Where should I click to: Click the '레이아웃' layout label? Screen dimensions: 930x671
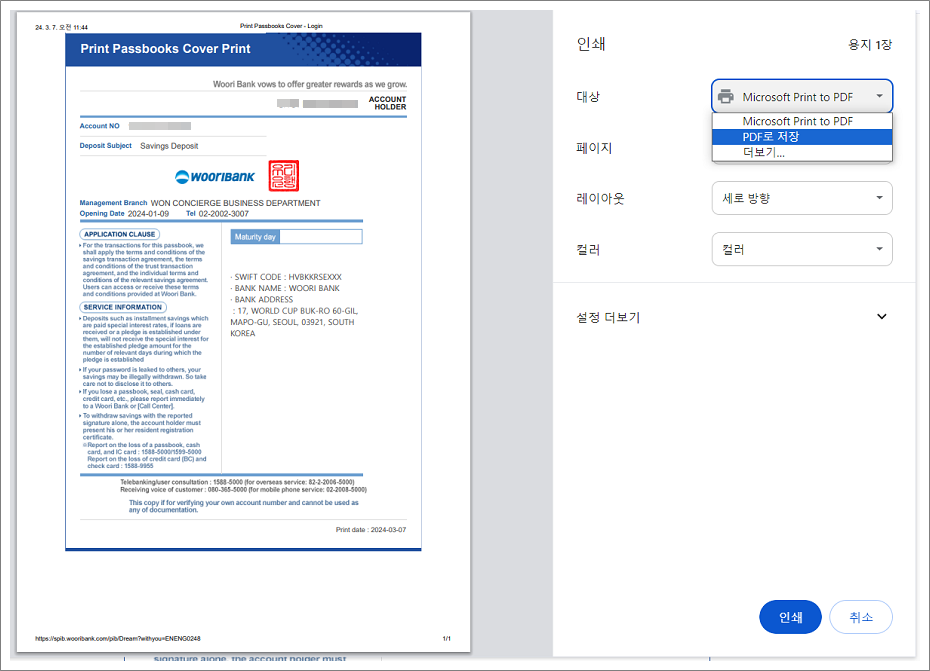pos(600,198)
